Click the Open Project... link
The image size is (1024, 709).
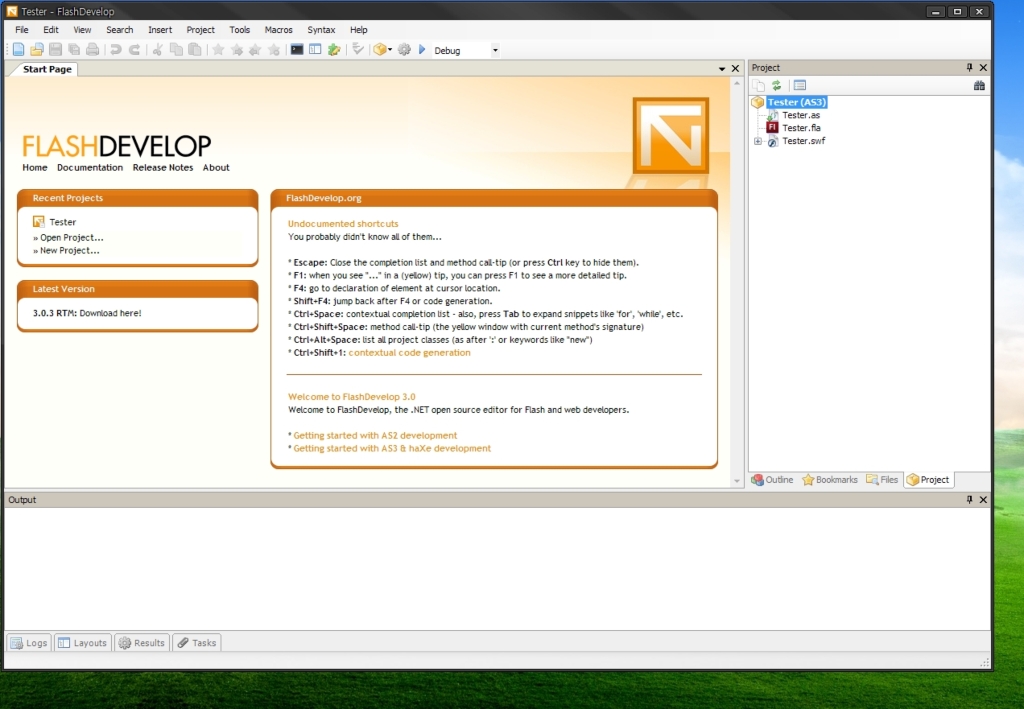click(x=72, y=238)
